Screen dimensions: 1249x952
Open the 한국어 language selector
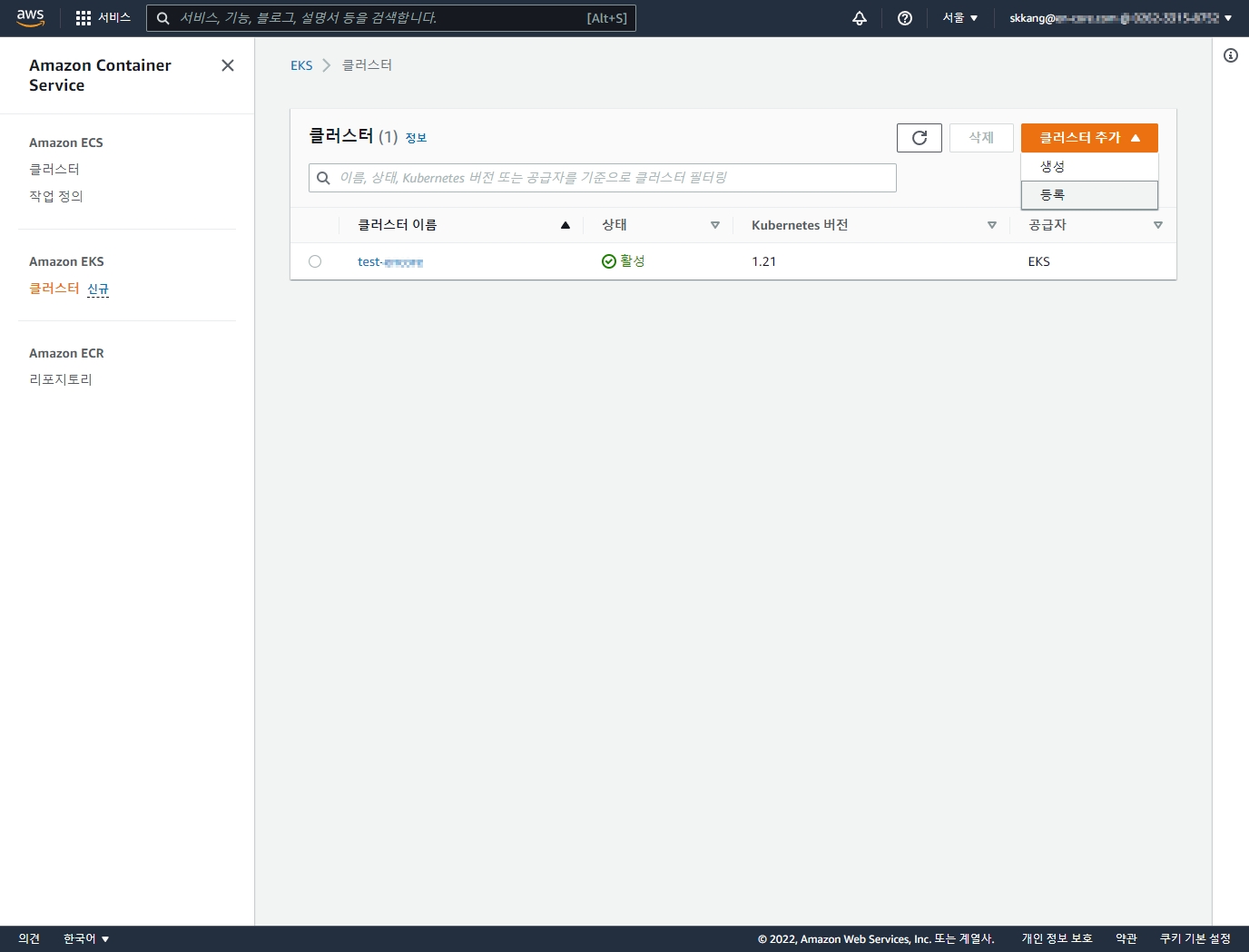point(86,938)
